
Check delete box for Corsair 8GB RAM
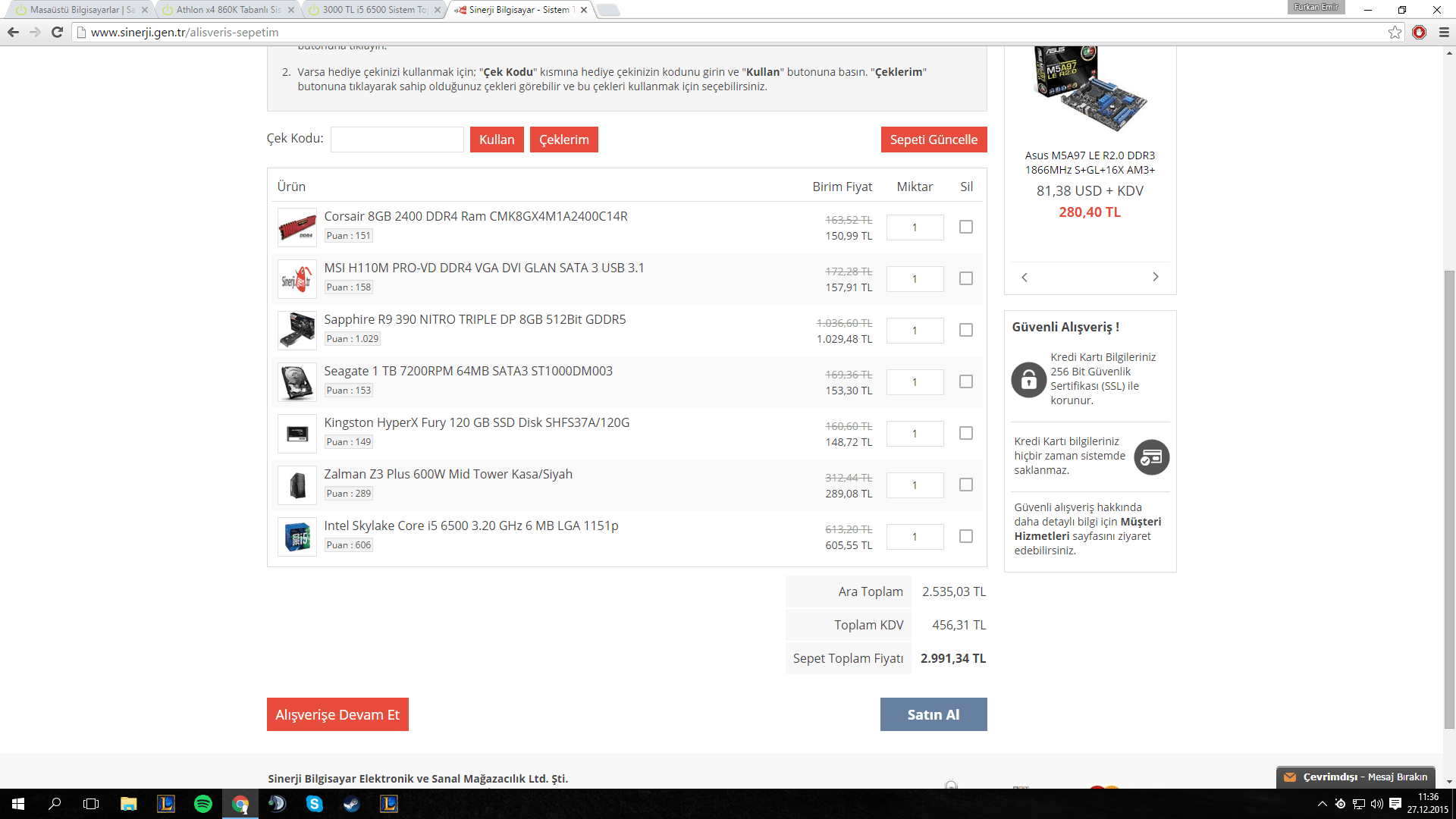[965, 227]
